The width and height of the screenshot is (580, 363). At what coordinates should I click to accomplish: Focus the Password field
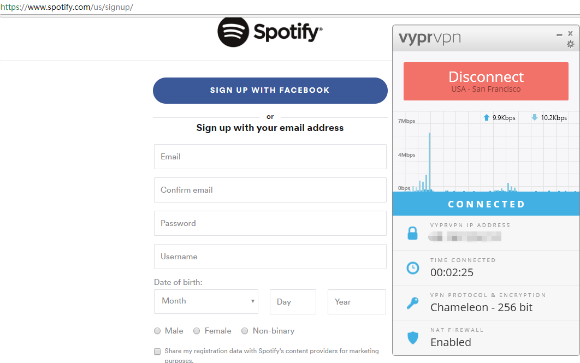[270, 223]
